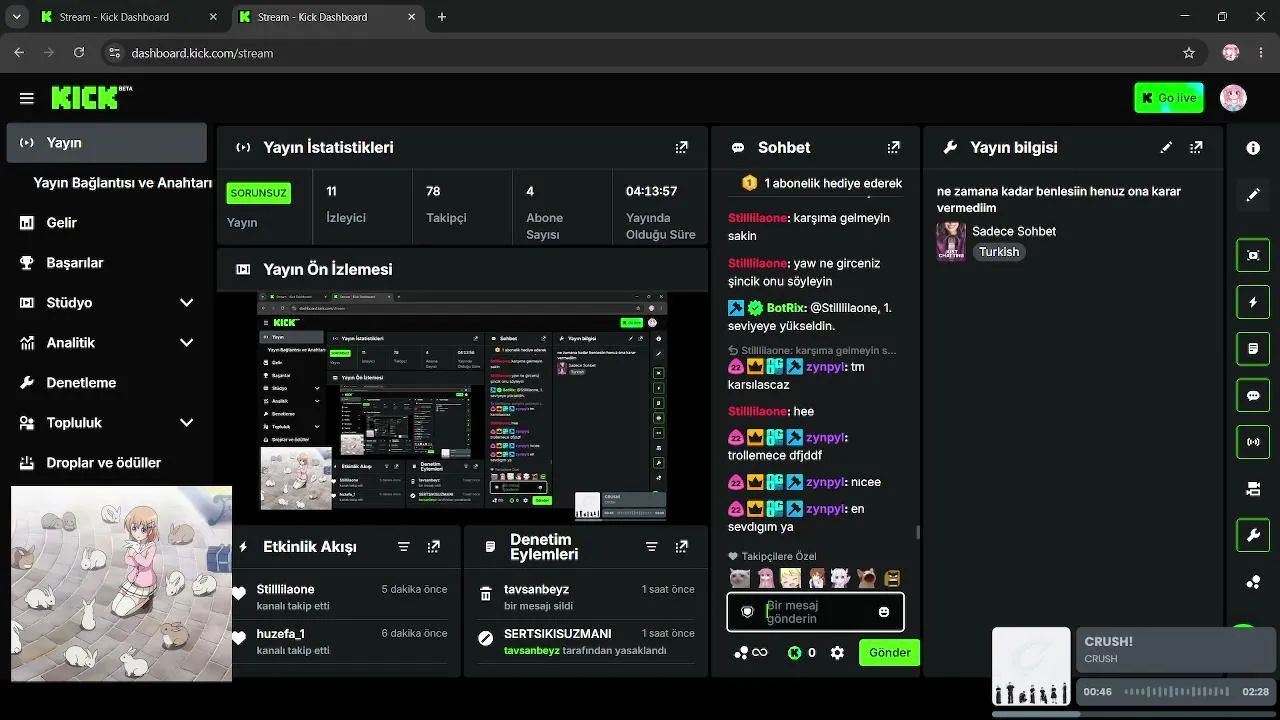Open Stilllilaone's profile in Etkinlik Akışı
Screen dimensions: 1280x720
click(x=285, y=590)
